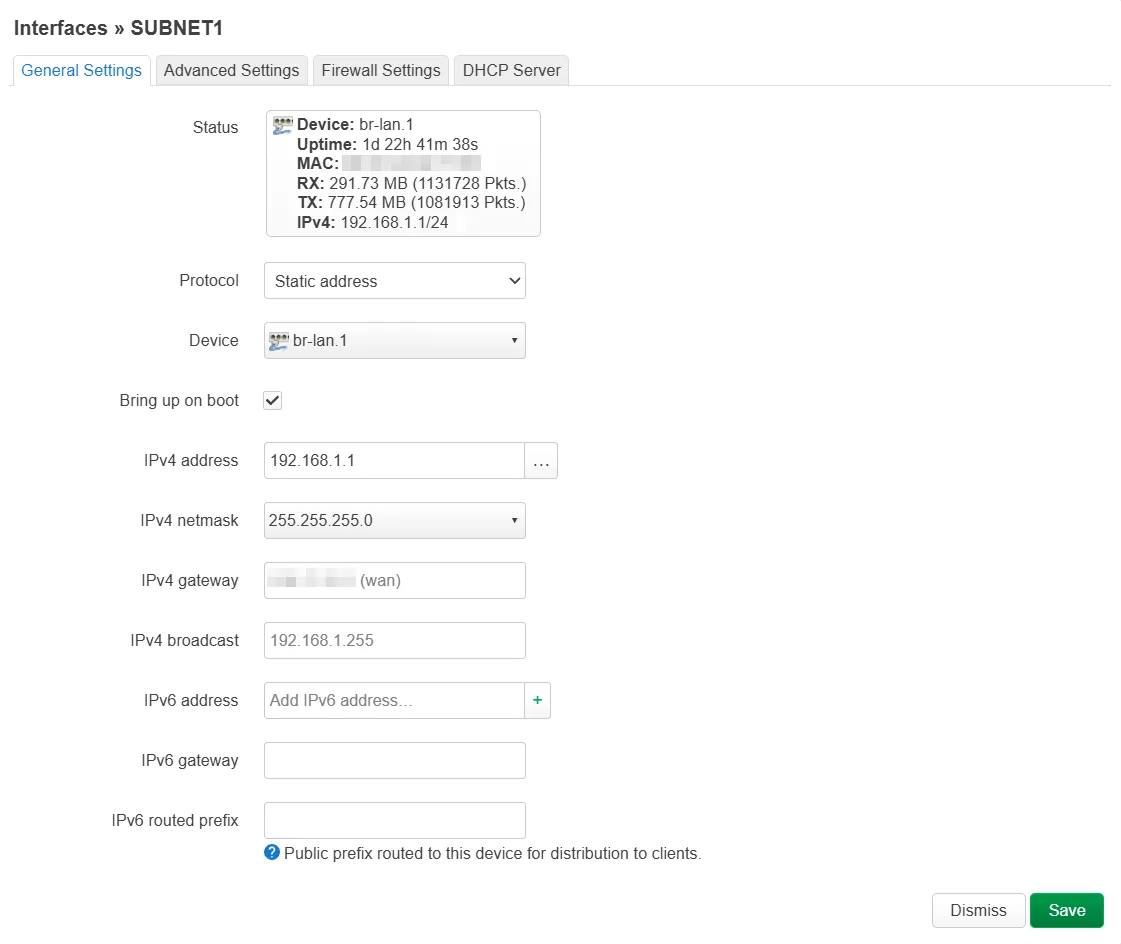Viewport: 1121px width, 944px height.
Task: Click the Bring up on boot label
Action: [x=179, y=400]
